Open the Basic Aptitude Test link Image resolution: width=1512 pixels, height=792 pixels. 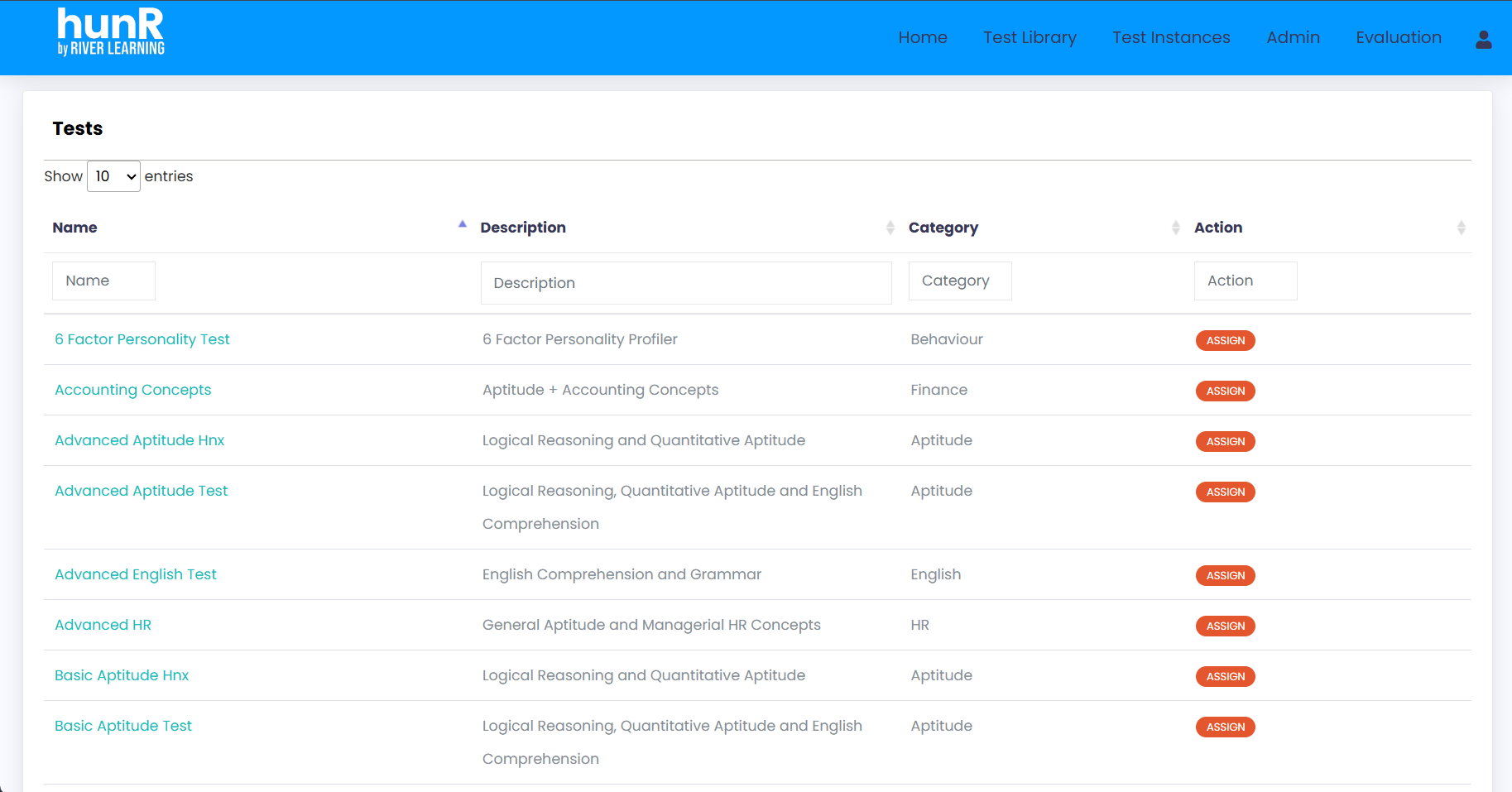123,726
